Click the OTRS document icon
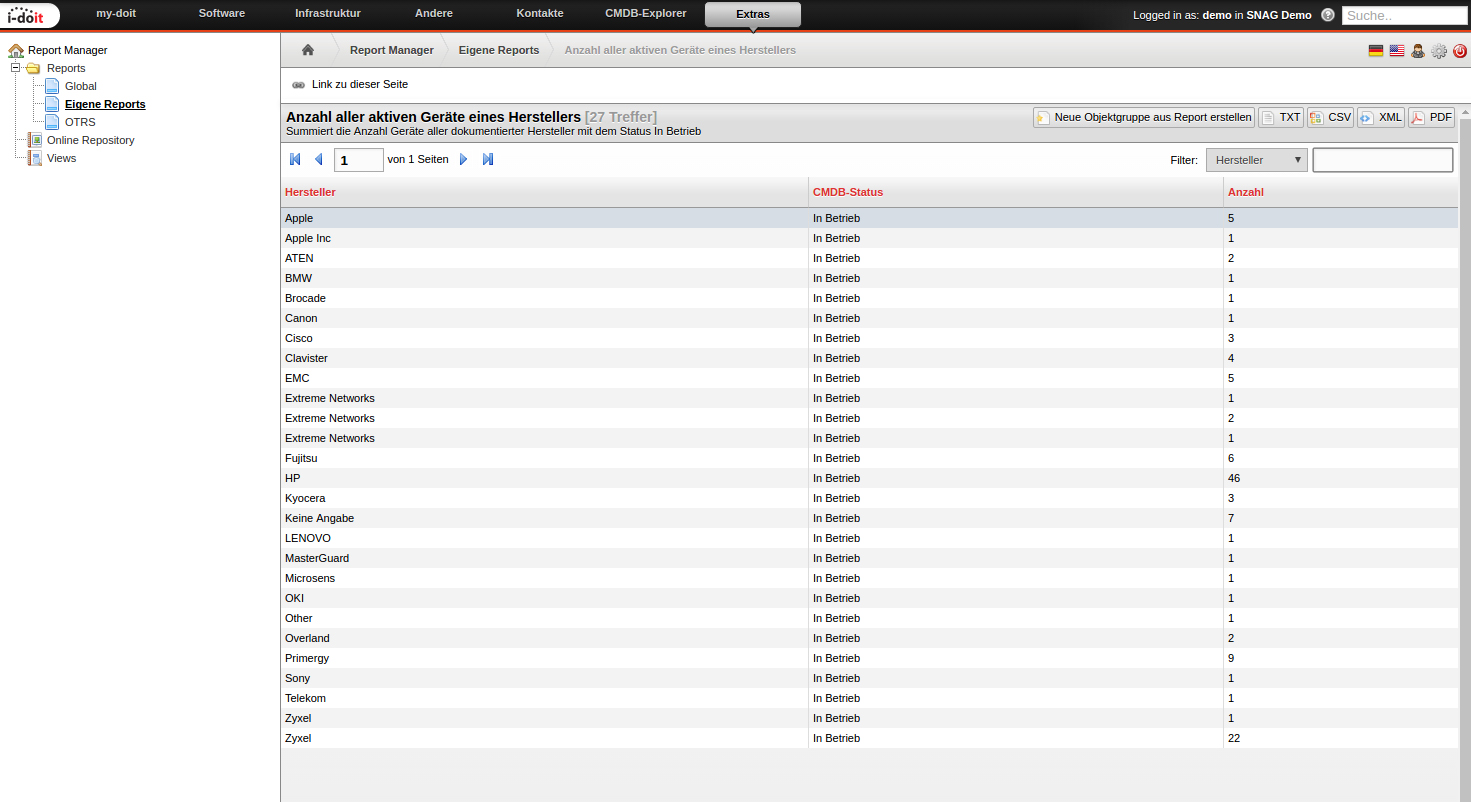This screenshot has width=1471, height=802. click(52, 122)
